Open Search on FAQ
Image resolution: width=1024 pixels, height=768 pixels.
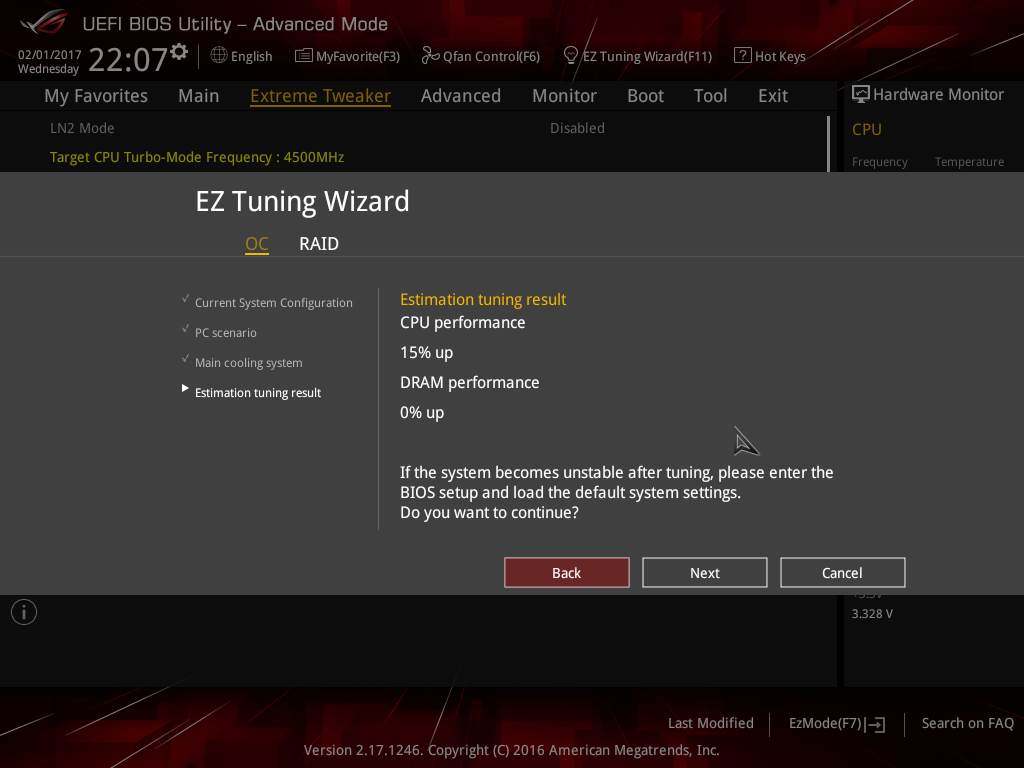[x=967, y=723]
